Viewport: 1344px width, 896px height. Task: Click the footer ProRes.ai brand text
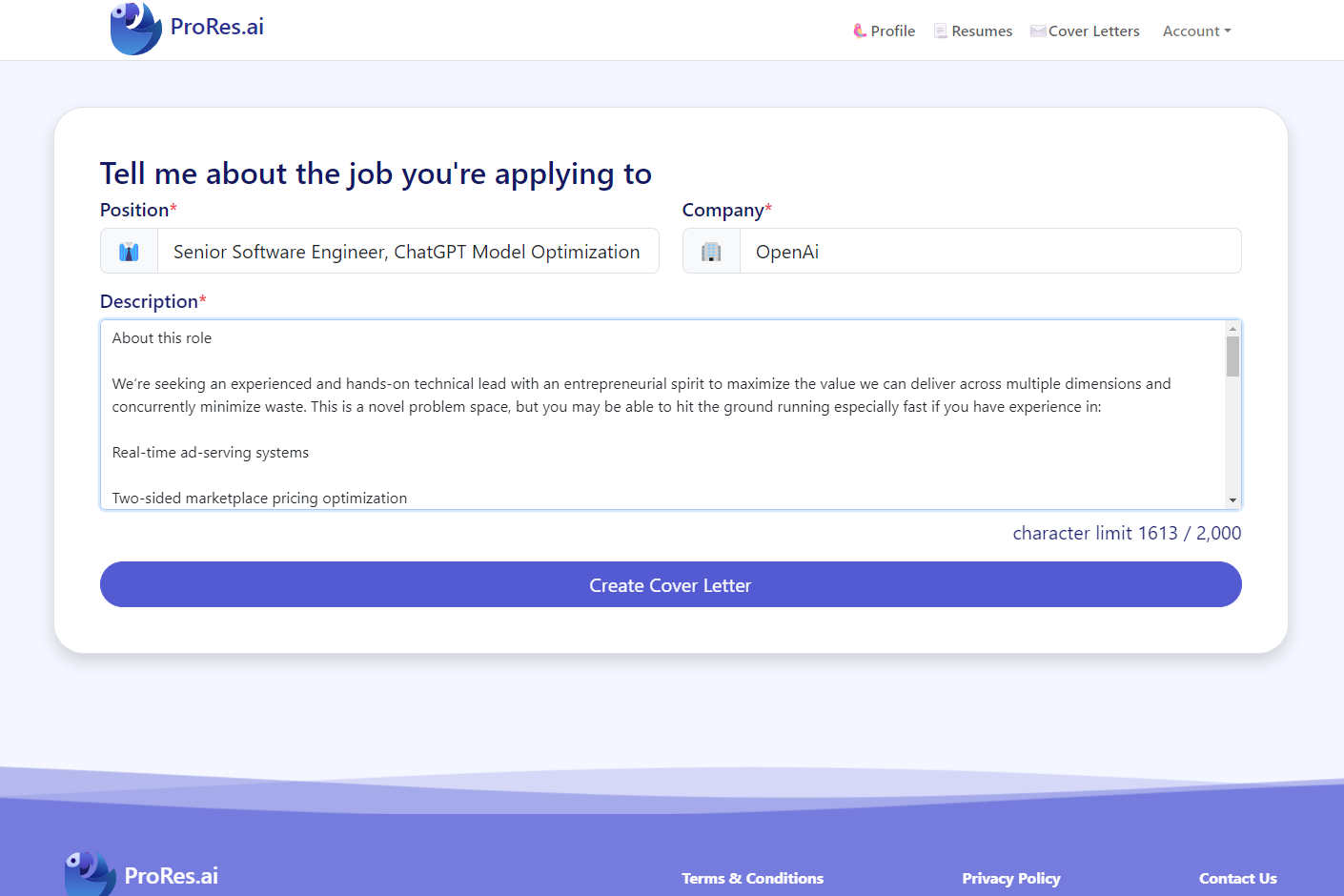click(172, 876)
